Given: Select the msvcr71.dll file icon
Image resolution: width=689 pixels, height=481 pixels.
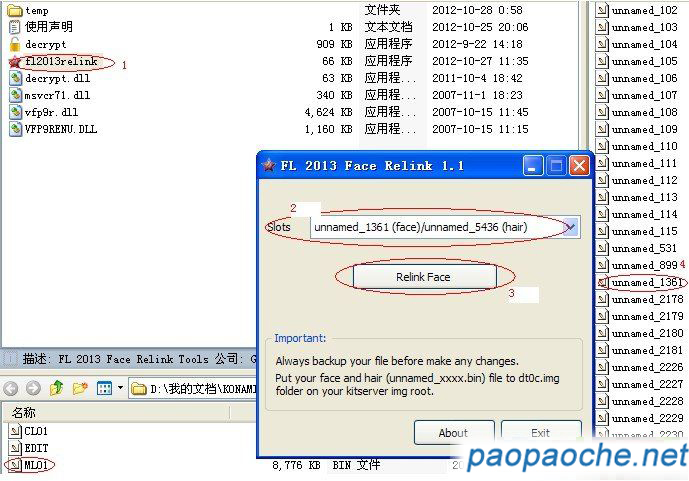Looking at the screenshot, I should 15,95.
